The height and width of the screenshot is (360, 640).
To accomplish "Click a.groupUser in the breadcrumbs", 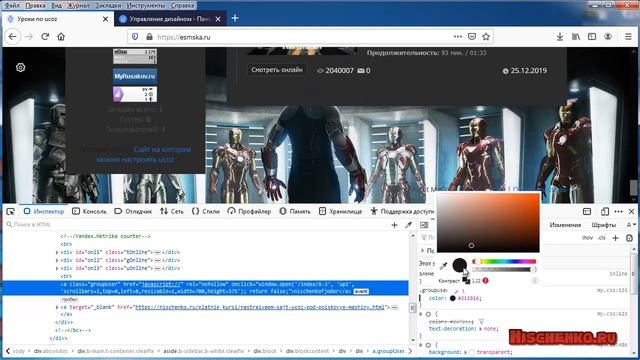I will click(388, 351).
